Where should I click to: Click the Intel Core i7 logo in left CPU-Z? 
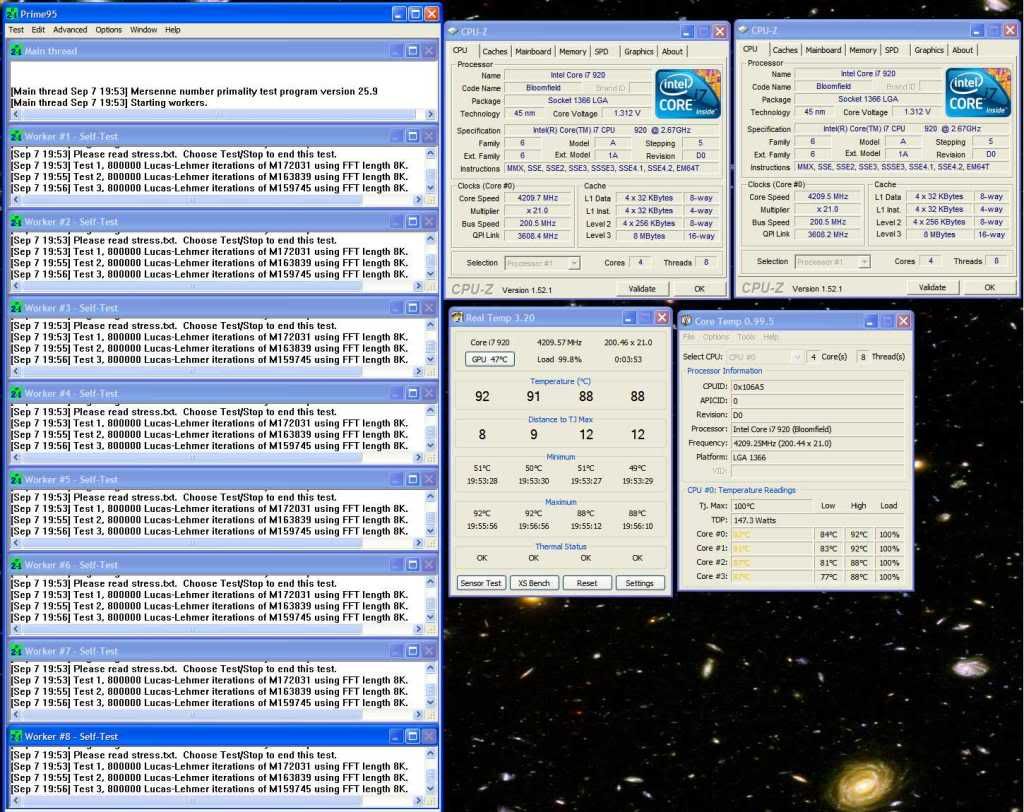pos(688,93)
